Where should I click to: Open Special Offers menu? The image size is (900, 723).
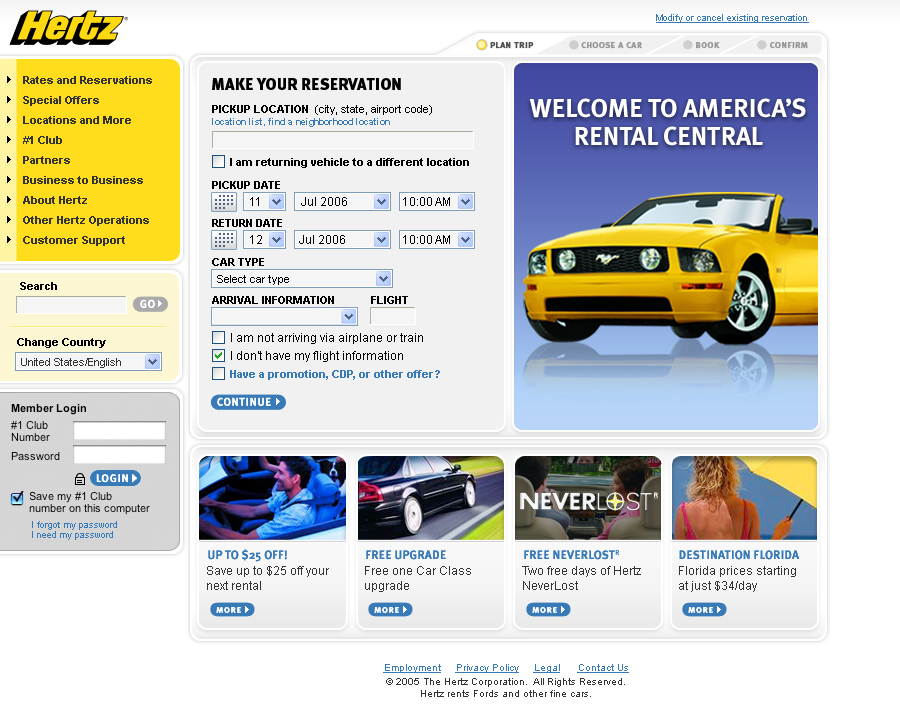click(x=61, y=100)
